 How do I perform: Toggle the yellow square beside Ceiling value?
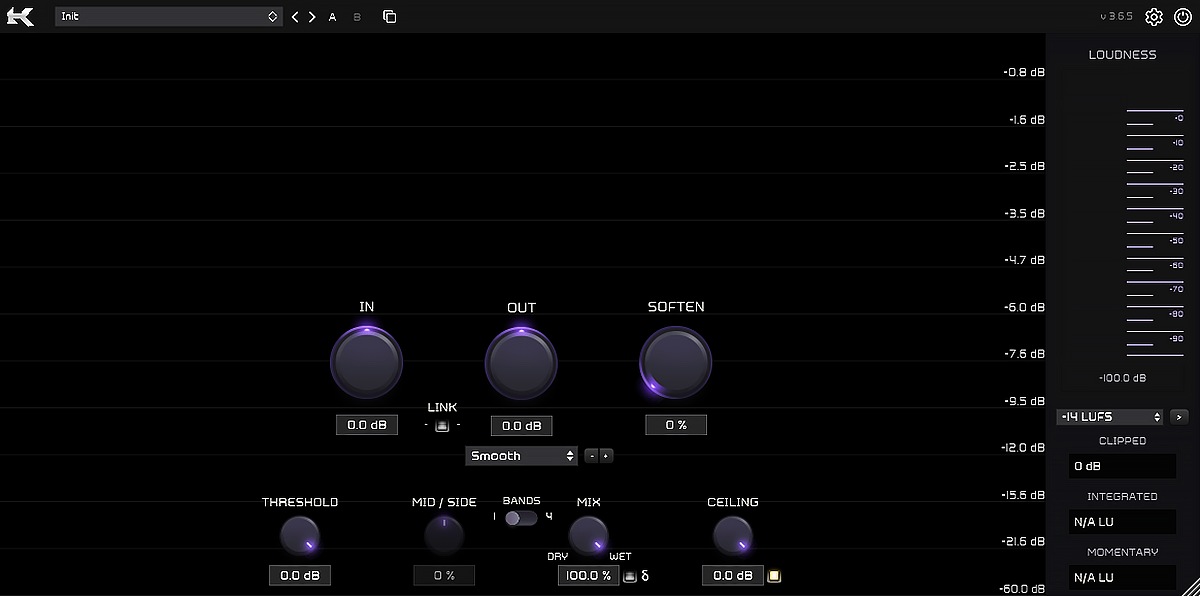(x=773, y=576)
